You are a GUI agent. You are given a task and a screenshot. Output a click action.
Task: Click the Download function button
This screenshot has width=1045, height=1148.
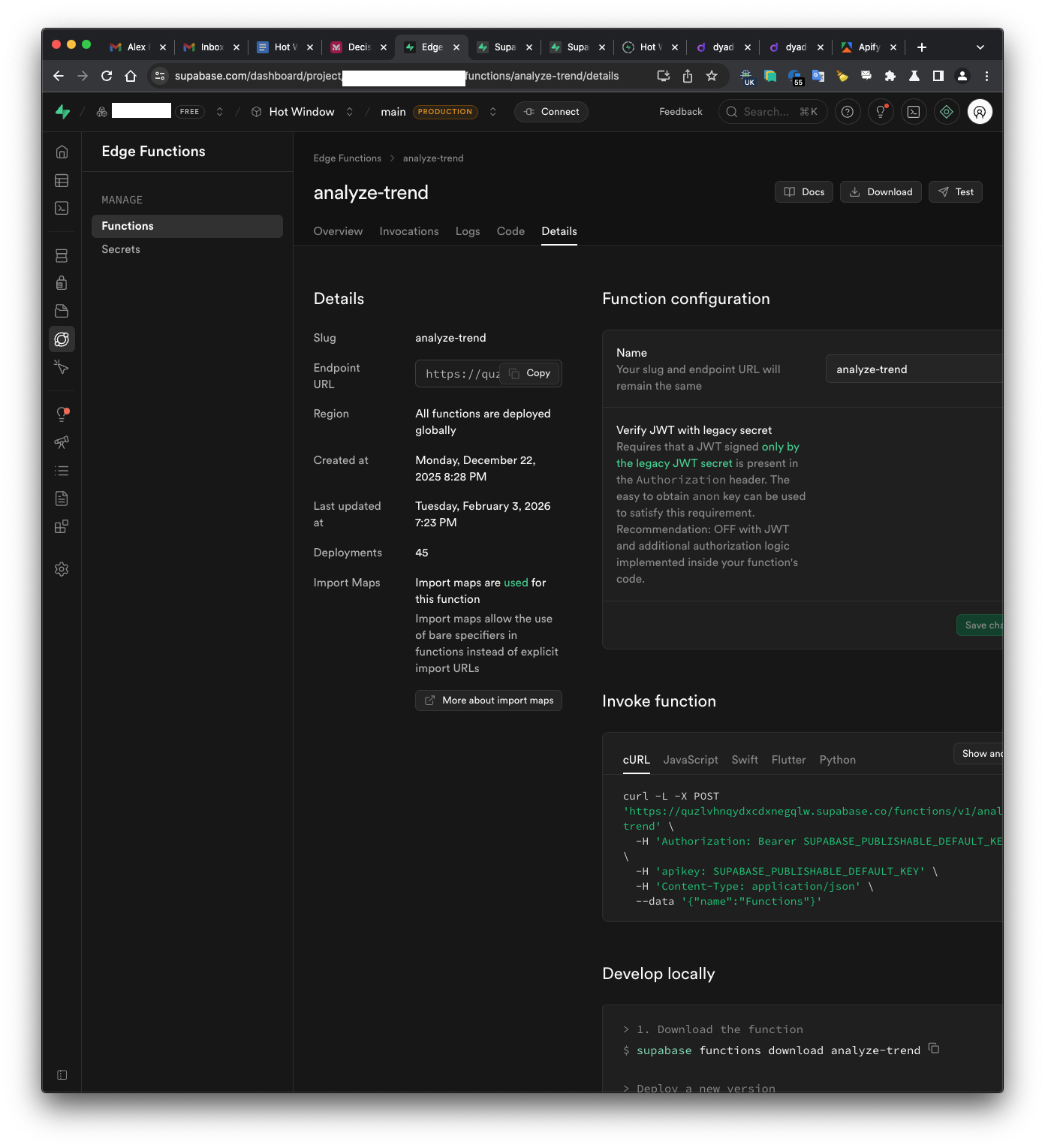click(x=881, y=192)
